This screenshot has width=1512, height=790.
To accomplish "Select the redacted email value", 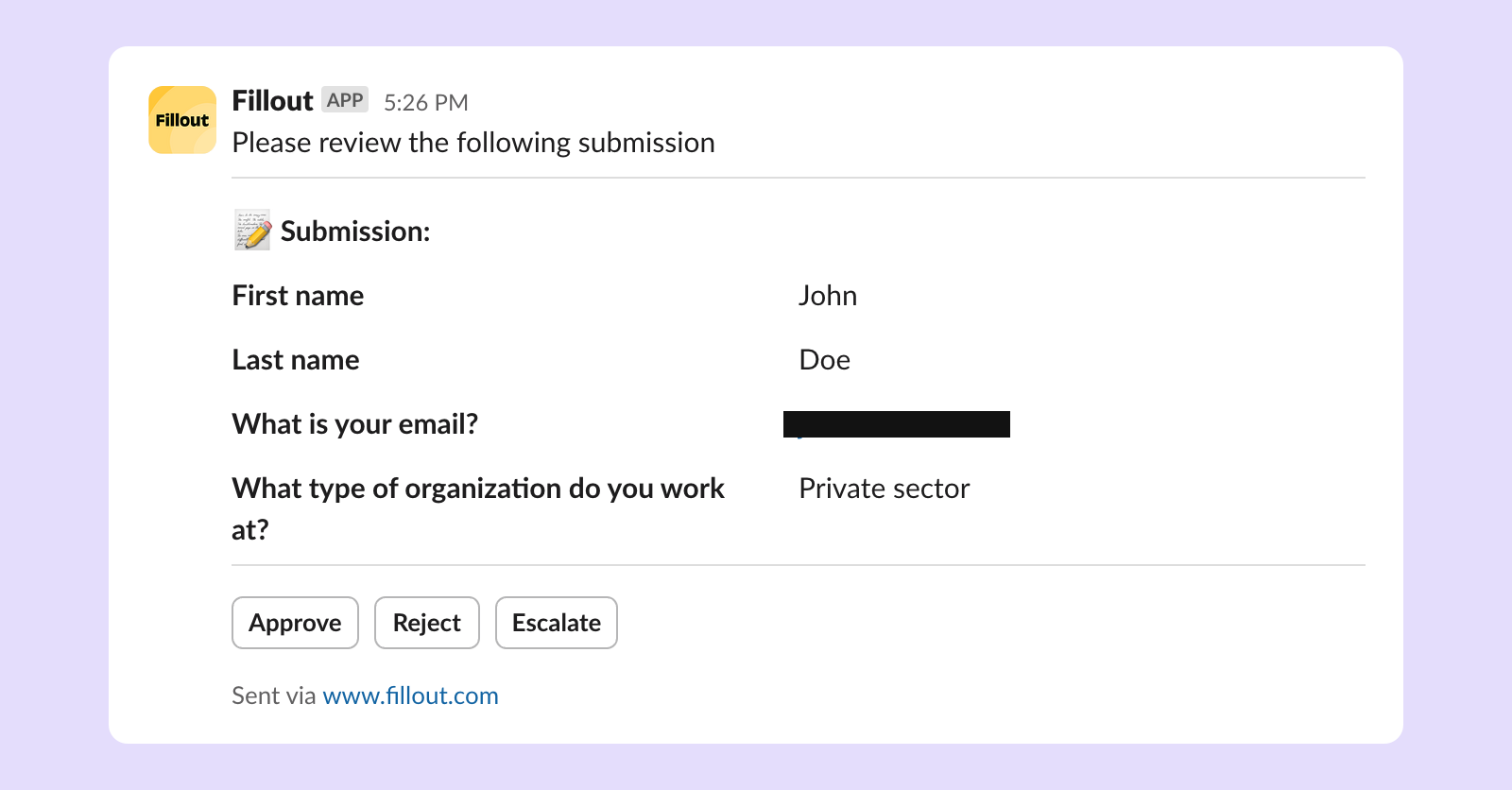I will pyautogui.click(x=897, y=424).
